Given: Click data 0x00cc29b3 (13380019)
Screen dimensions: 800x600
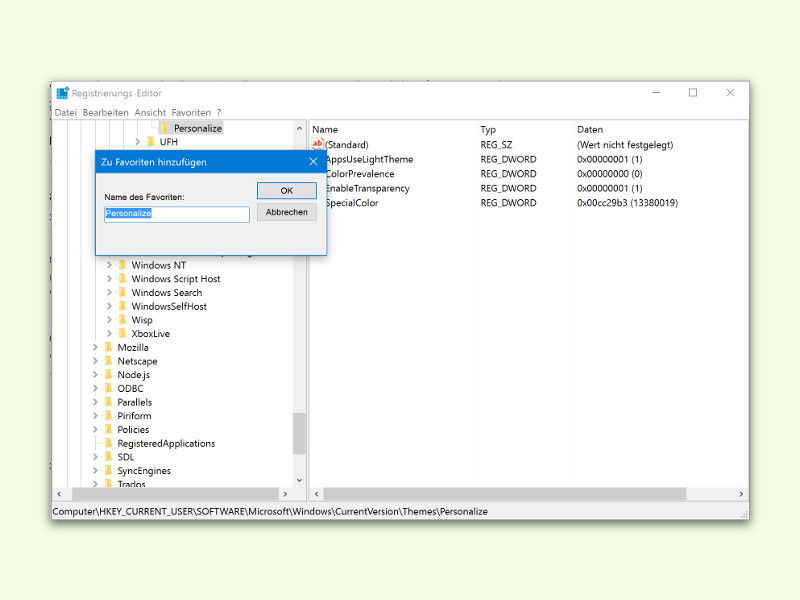Looking at the screenshot, I should [627, 203].
